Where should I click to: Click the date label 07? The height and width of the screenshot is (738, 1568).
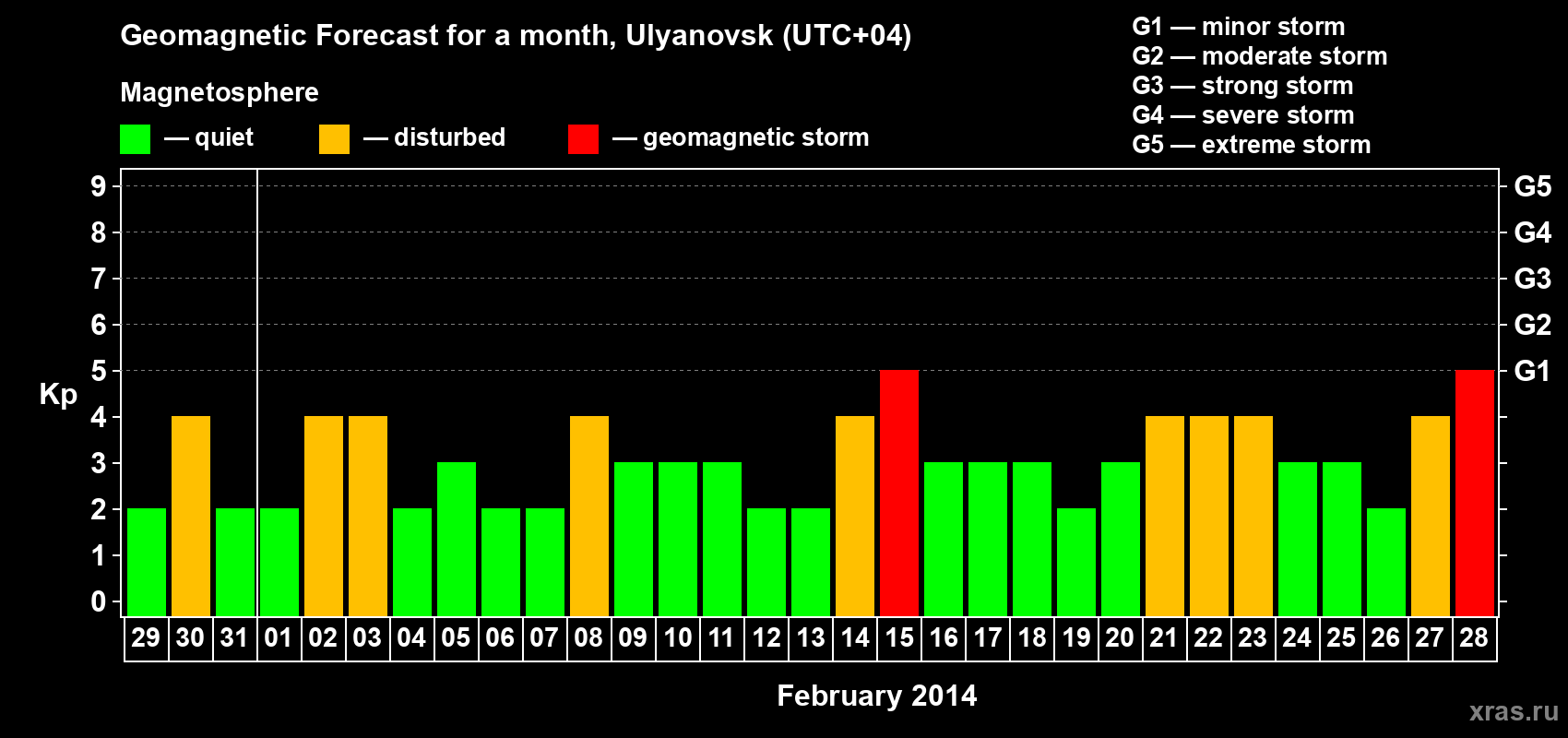click(x=544, y=637)
